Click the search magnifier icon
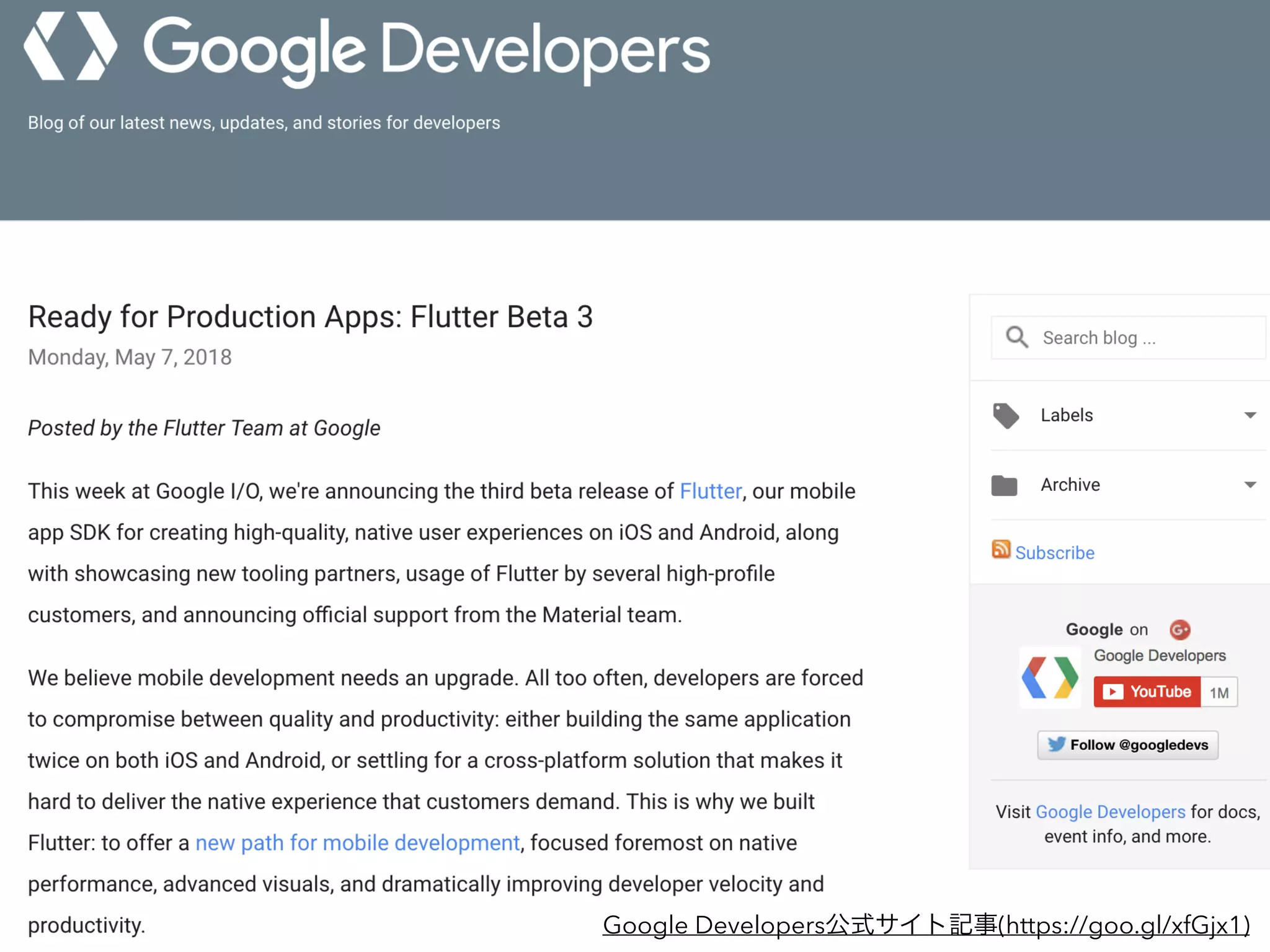Image resolution: width=1270 pixels, height=952 pixels. coord(1017,338)
